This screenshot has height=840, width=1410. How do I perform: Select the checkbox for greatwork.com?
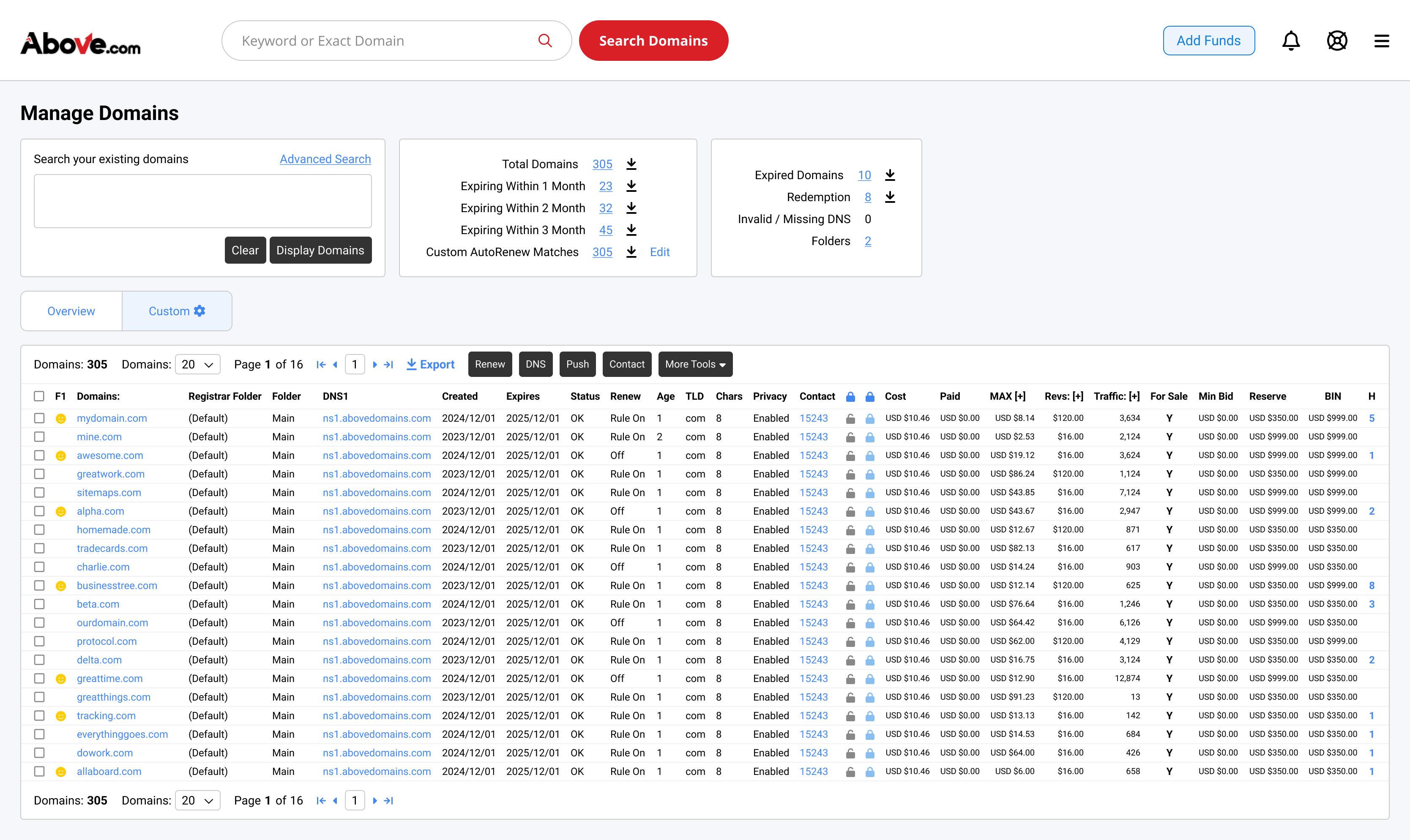(39, 475)
